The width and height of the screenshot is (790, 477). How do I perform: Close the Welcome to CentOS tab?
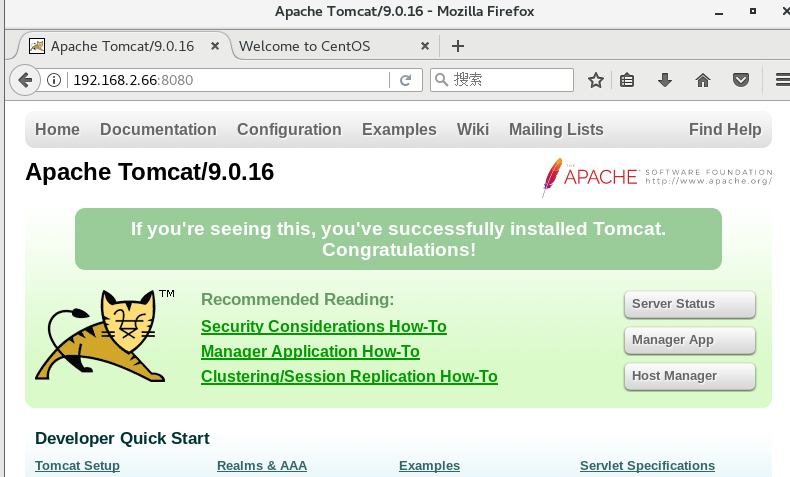[x=425, y=46]
